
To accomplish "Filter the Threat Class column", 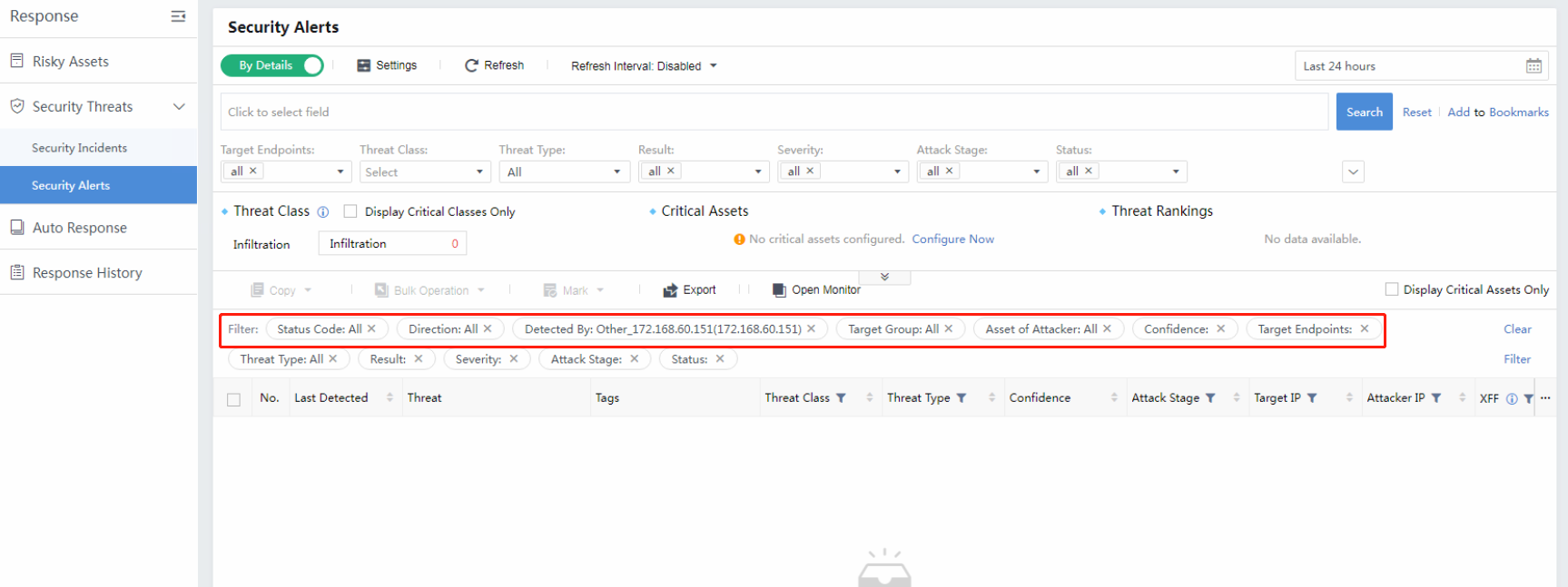I will point(841,398).
